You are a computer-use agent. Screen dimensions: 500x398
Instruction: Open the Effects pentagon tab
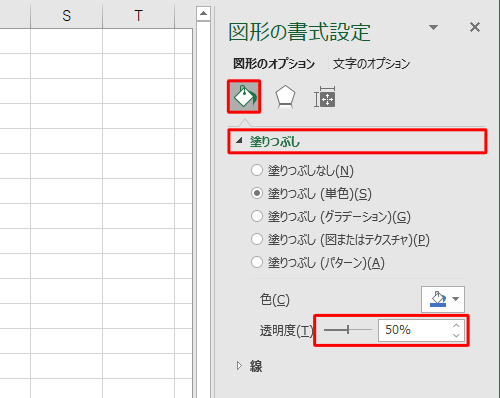[x=285, y=97]
